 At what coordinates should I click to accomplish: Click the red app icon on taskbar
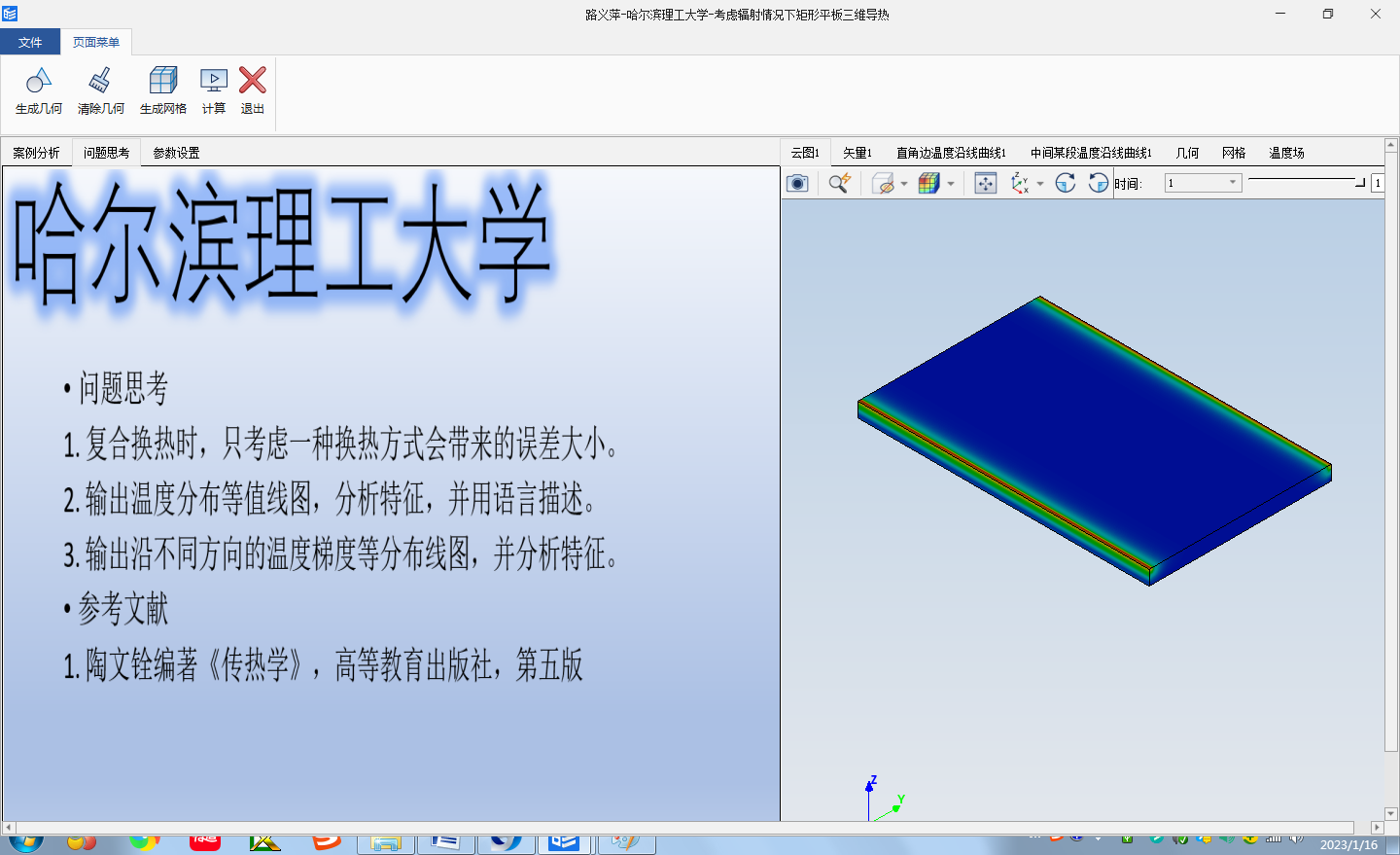(x=205, y=842)
